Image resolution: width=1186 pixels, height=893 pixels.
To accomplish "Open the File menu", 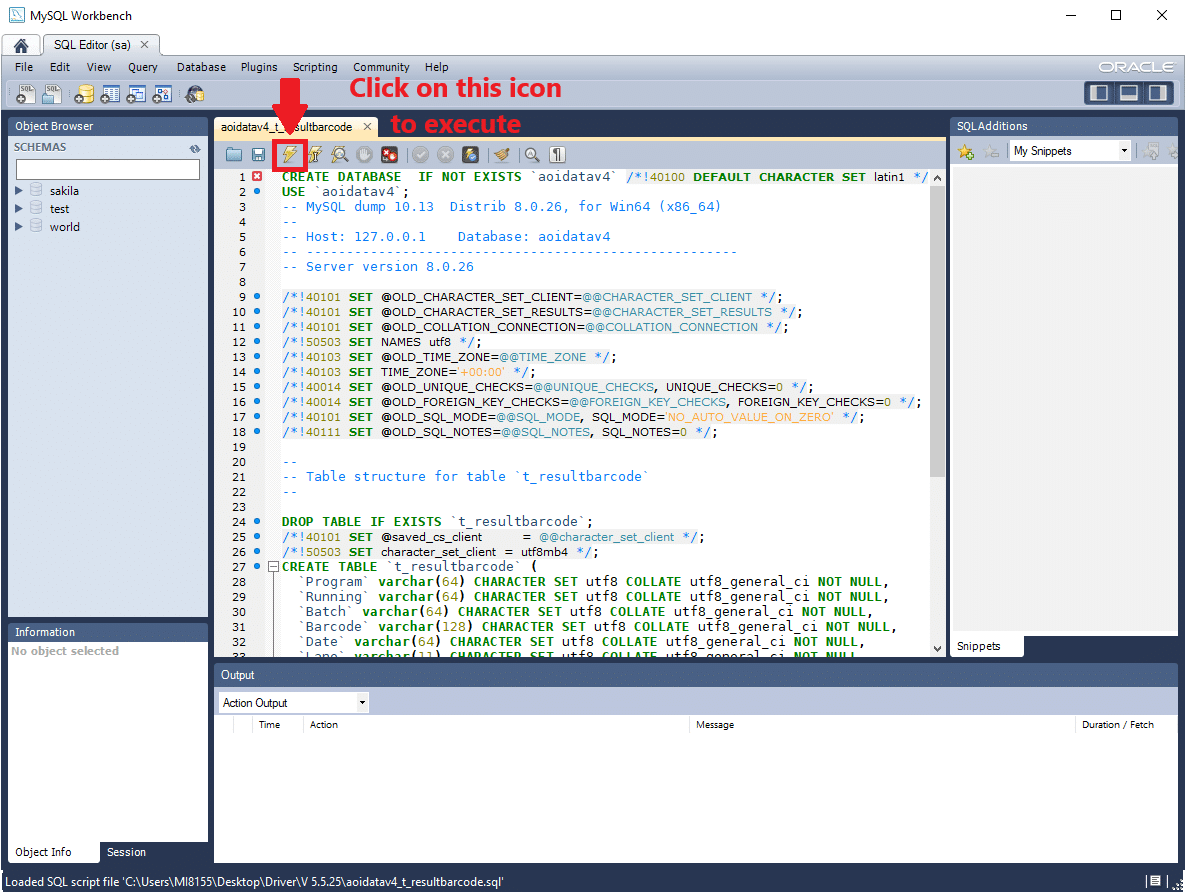I will pyautogui.click(x=24, y=67).
